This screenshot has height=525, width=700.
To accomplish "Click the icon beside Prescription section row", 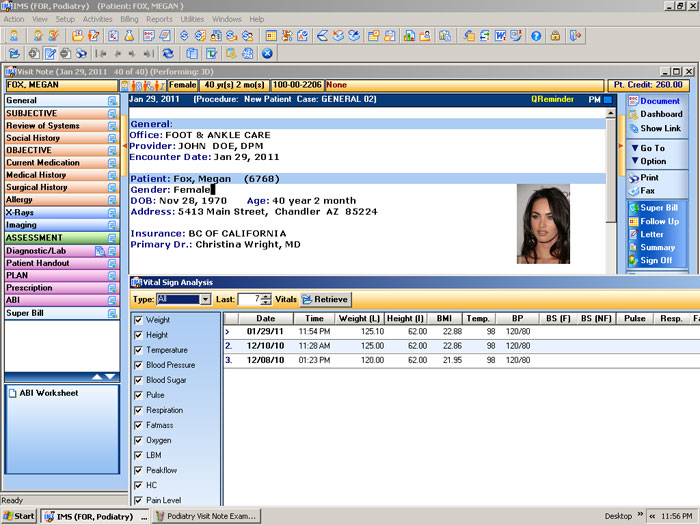I will pos(112,288).
